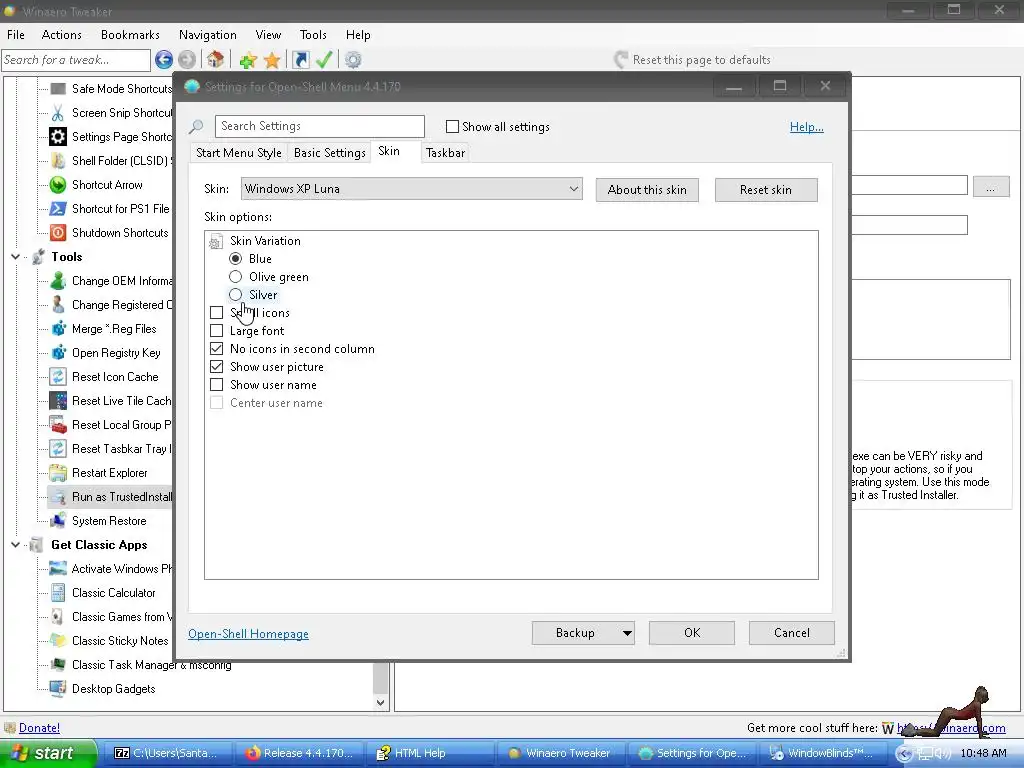Viewport: 1024px width, 768px height.
Task: Open the home page icon in Winaero toolbar
Action: coord(216,60)
